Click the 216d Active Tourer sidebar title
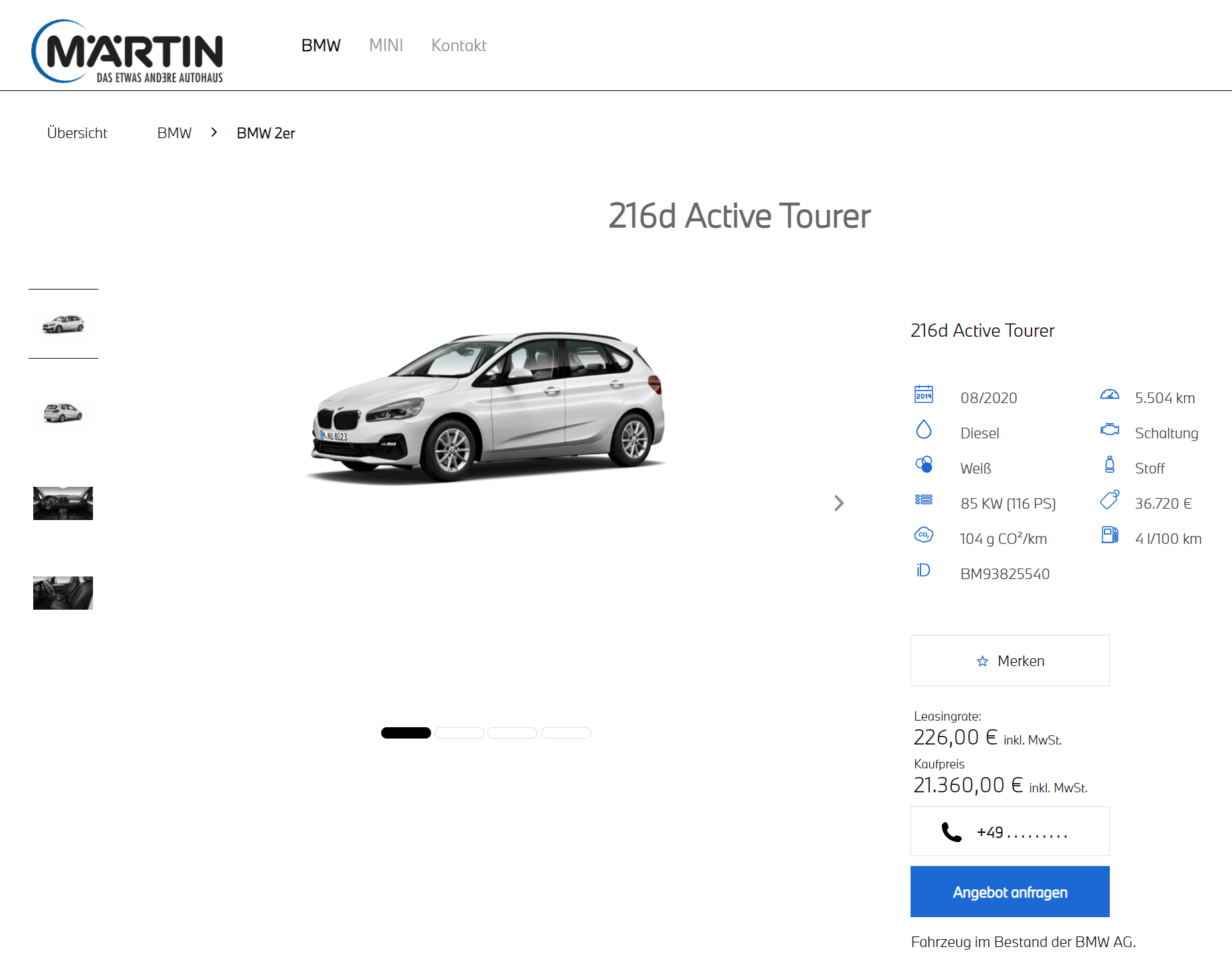This screenshot has height=963, width=1232. click(982, 331)
